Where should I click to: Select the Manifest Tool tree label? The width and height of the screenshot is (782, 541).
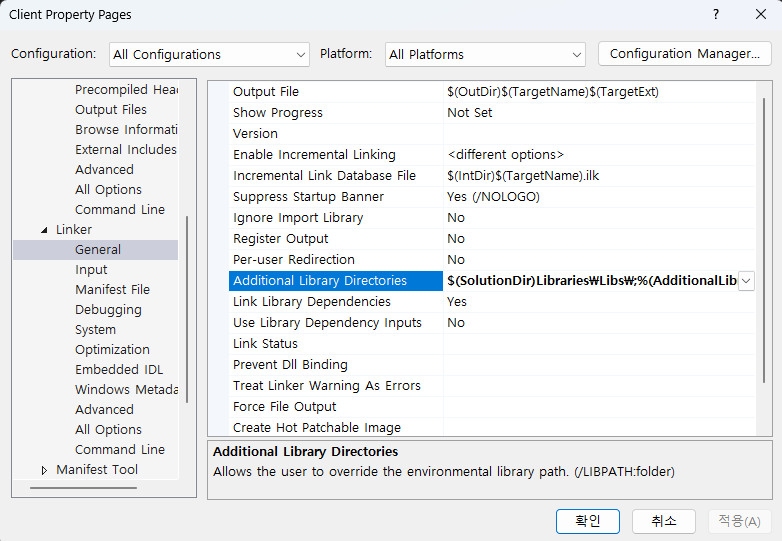[97, 470]
